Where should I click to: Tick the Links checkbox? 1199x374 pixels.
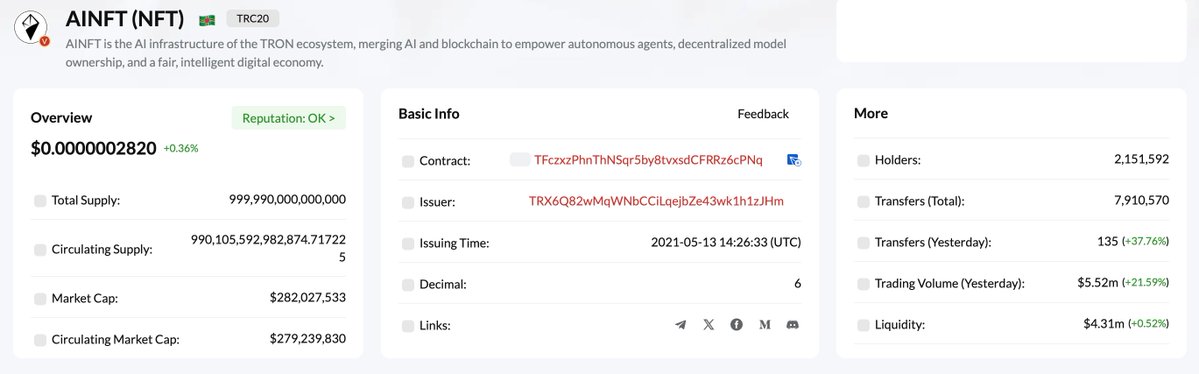(x=408, y=326)
